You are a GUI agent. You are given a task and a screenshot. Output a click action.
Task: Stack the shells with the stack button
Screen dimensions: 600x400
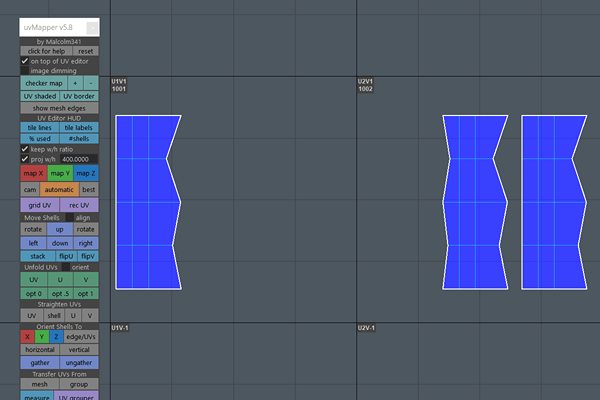click(37, 256)
